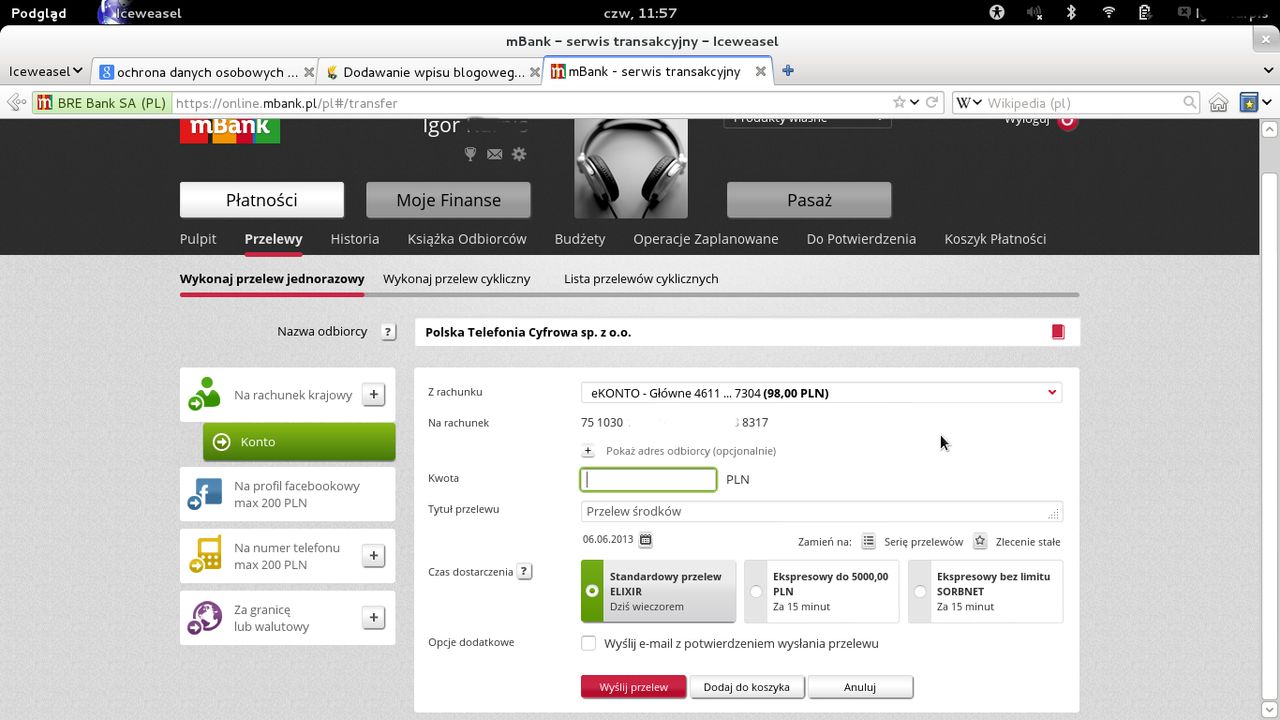Open Do Potwierdzenia menu item
Image resolution: width=1280 pixels, height=720 pixels.
click(861, 239)
